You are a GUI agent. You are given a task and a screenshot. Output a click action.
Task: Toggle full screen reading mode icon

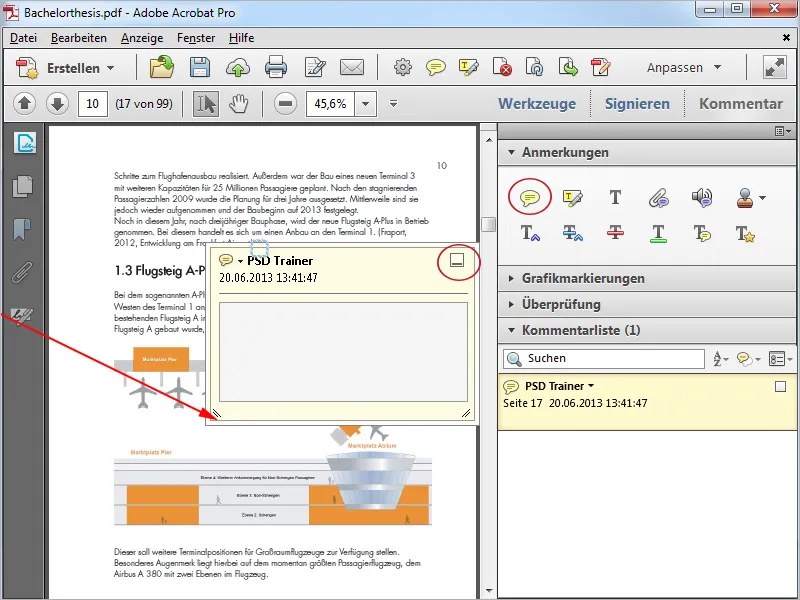pyautogui.click(x=774, y=67)
